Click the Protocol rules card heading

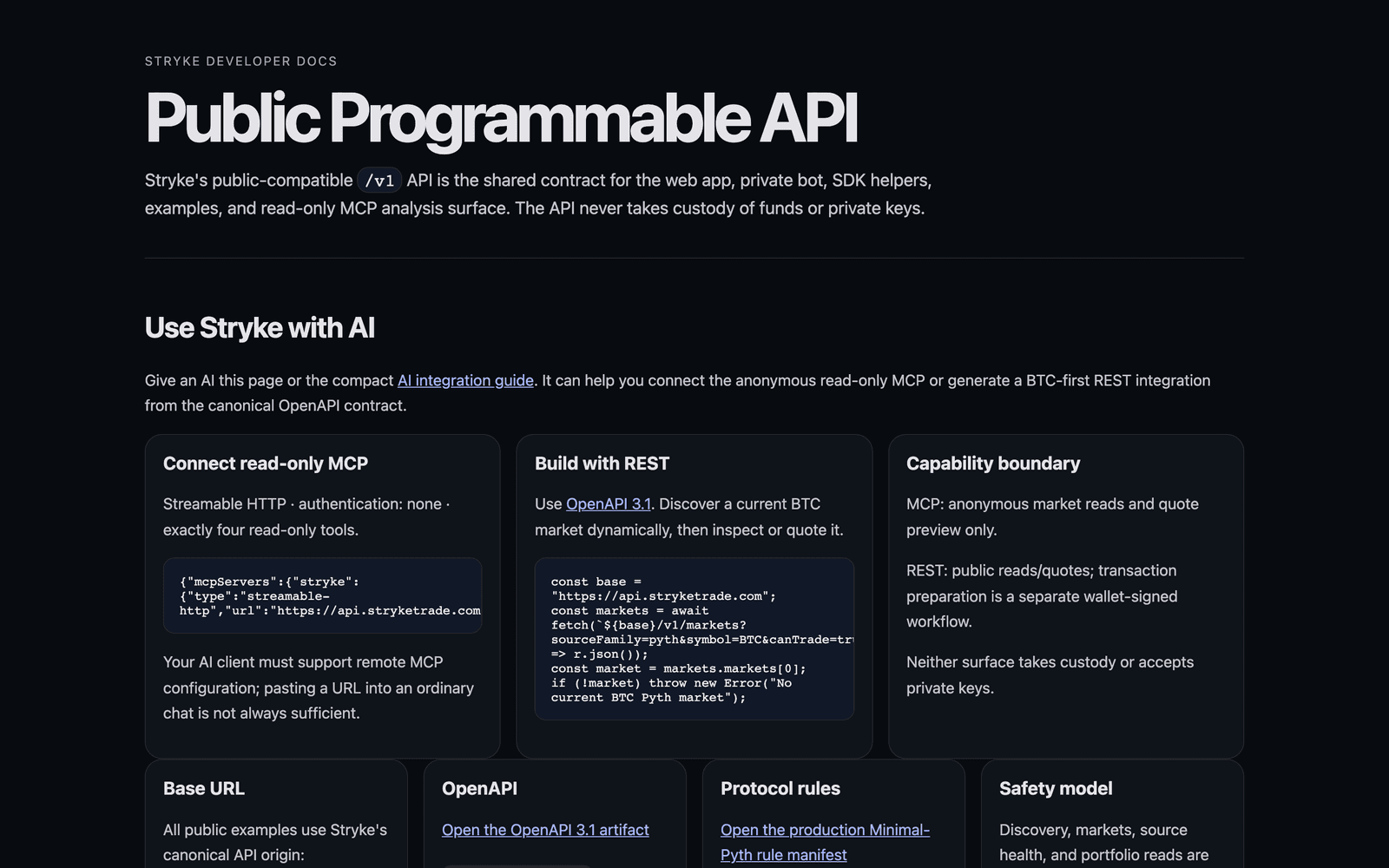[x=780, y=788]
